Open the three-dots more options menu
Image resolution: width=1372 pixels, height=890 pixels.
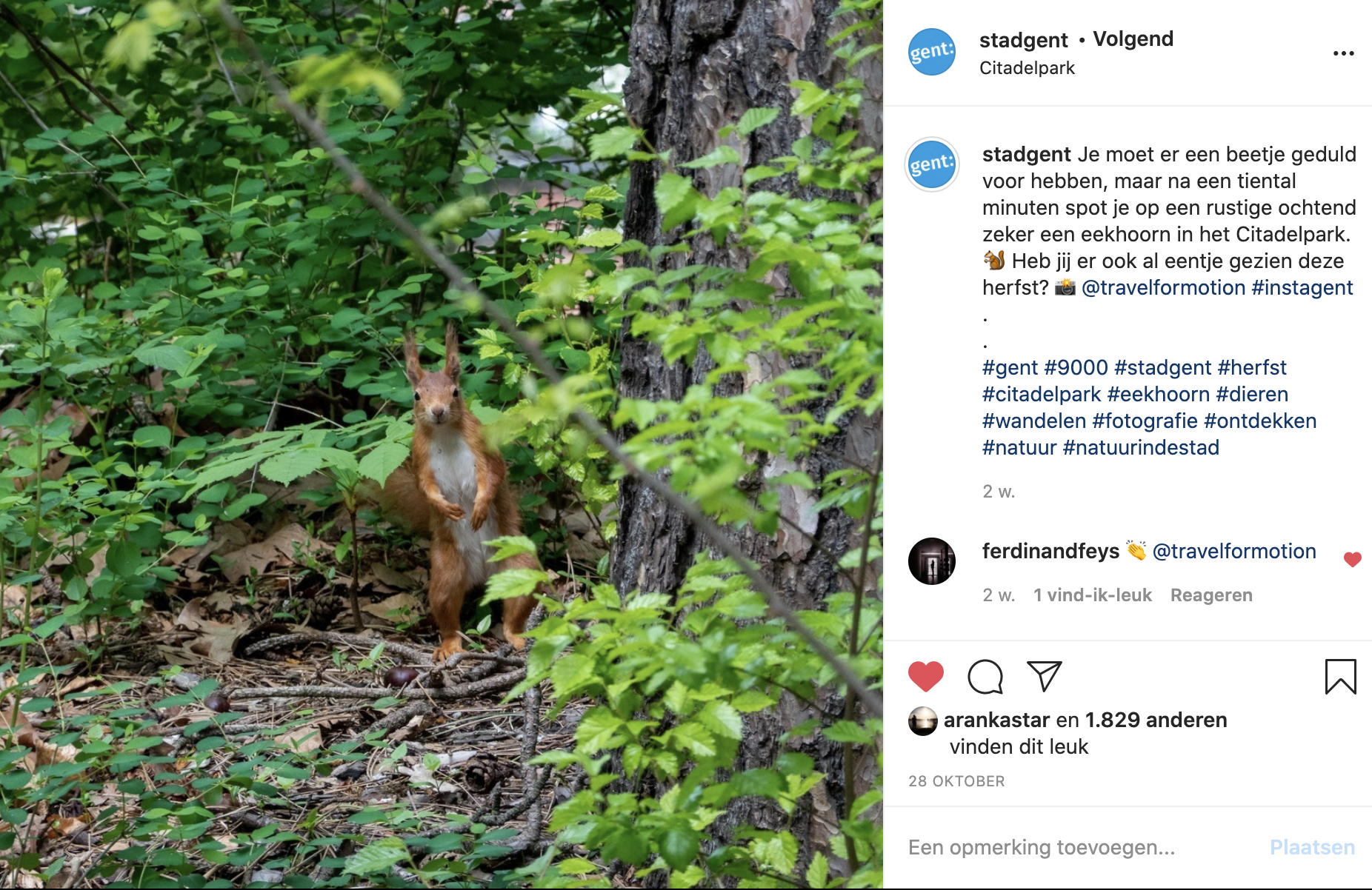pyautogui.click(x=1343, y=53)
